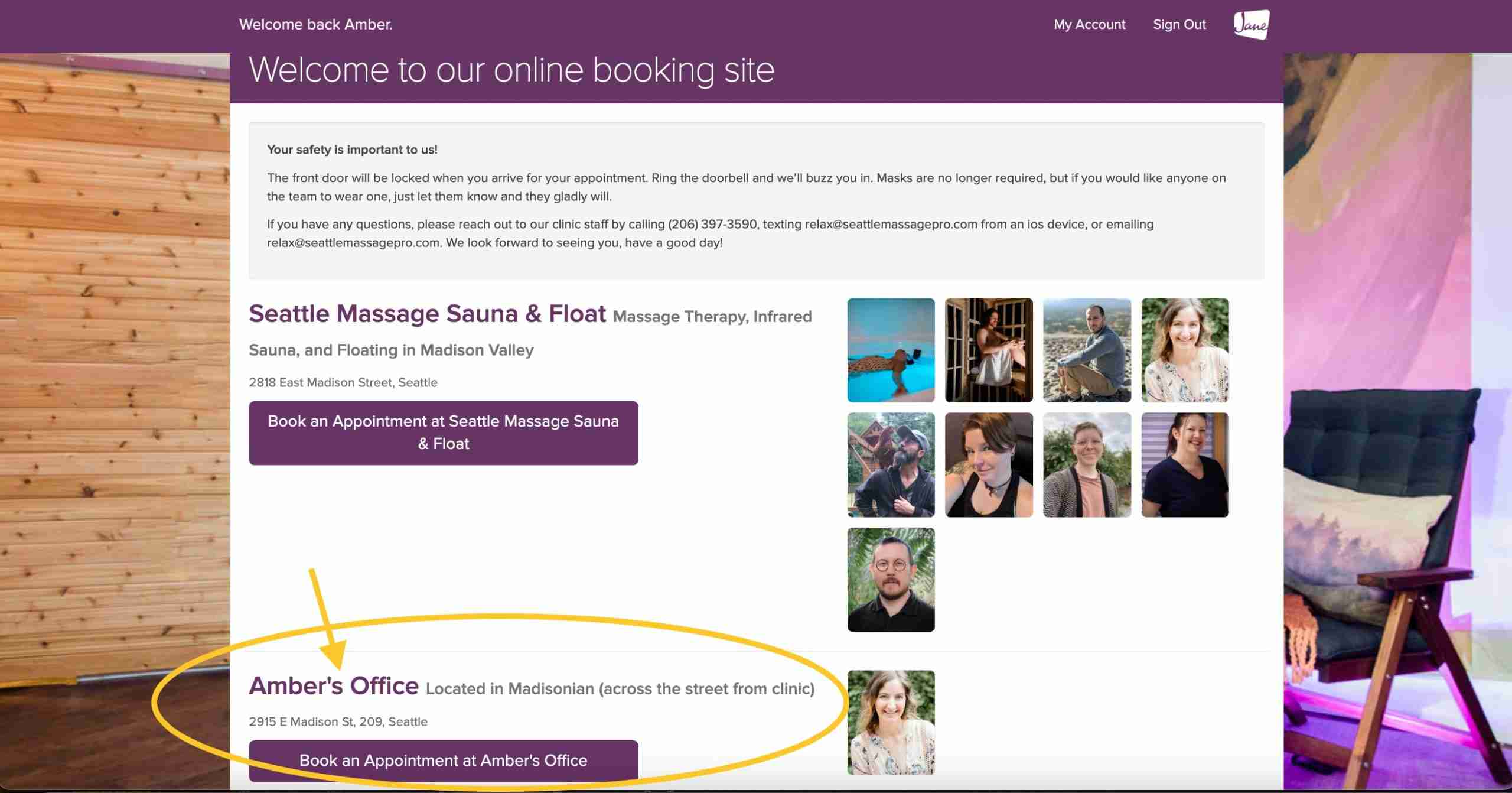Click 'Sauna, and Floating in Madison Valley' subtitle
The width and height of the screenshot is (1512, 793).
click(x=391, y=350)
